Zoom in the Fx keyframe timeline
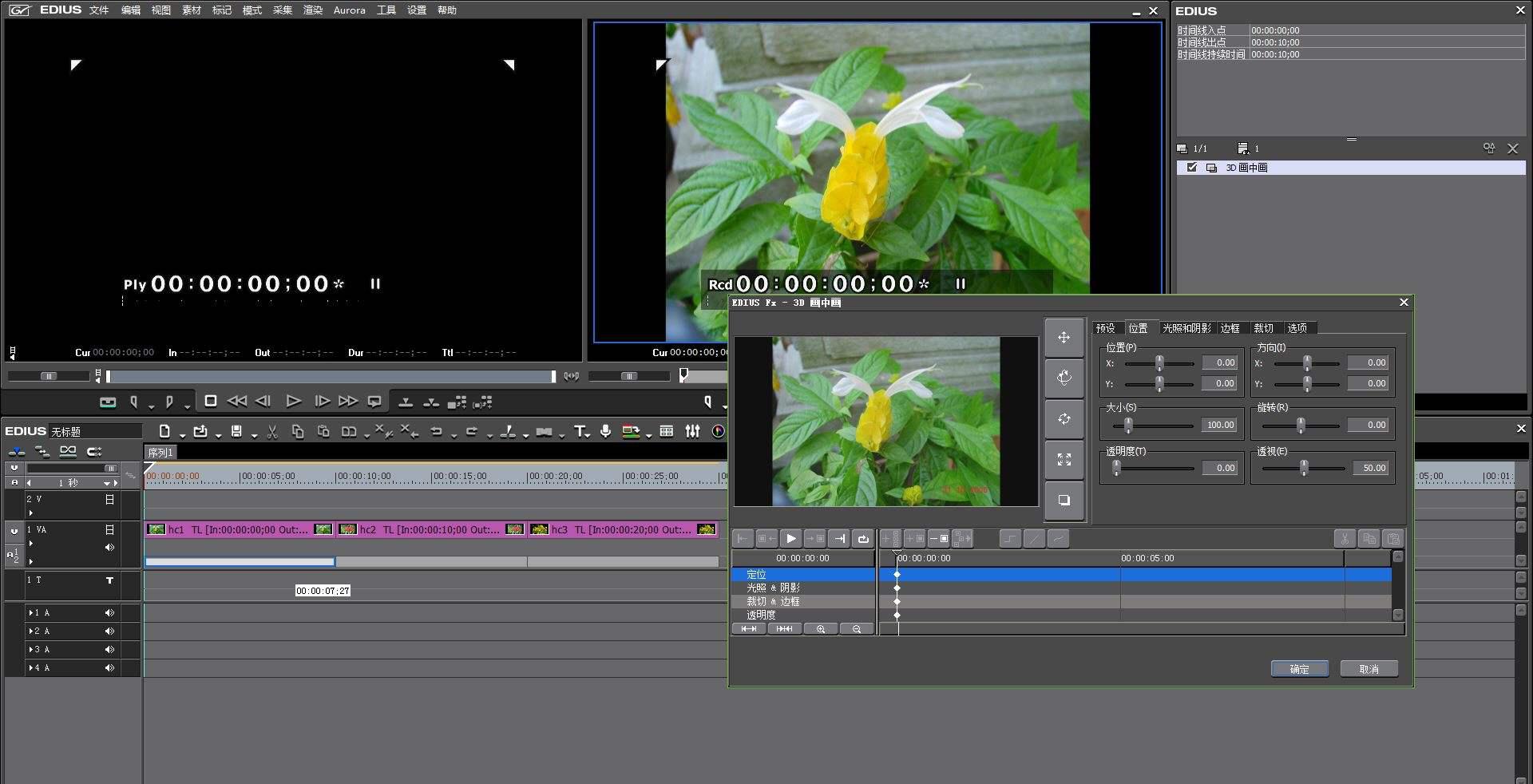The width and height of the screenshot is (1533, 784). pyautogui.click(x=821, y=629)
